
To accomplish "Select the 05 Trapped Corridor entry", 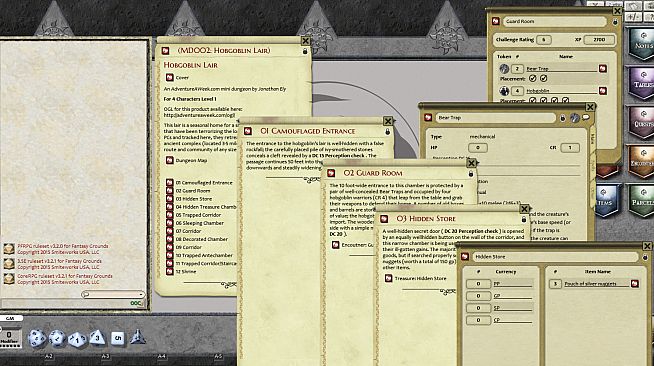I will click(198, 215).
